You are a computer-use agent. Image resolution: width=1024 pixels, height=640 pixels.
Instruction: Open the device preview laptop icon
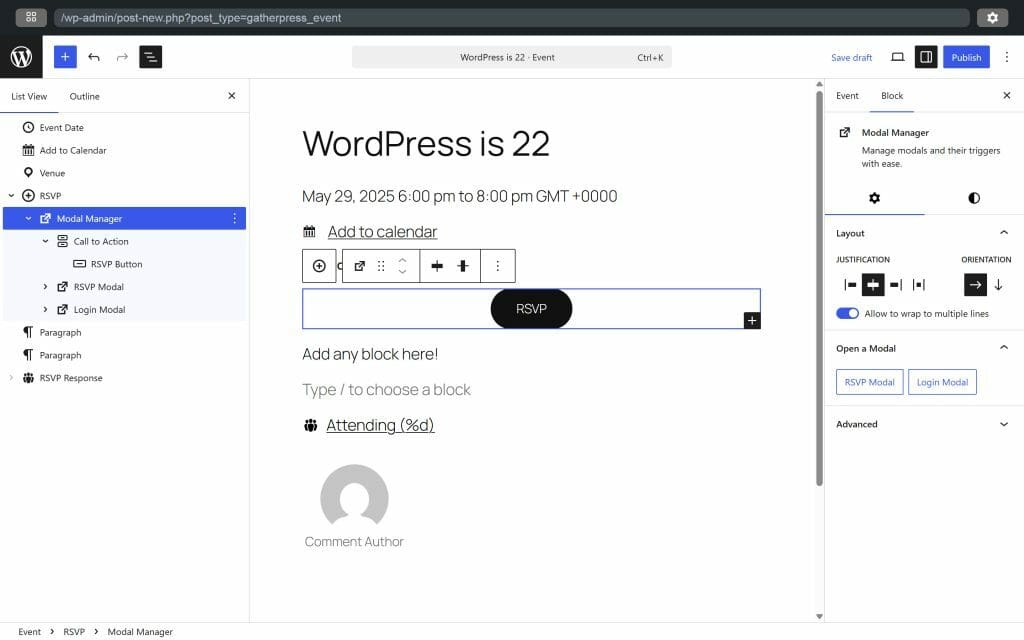(x=897, y=57)
